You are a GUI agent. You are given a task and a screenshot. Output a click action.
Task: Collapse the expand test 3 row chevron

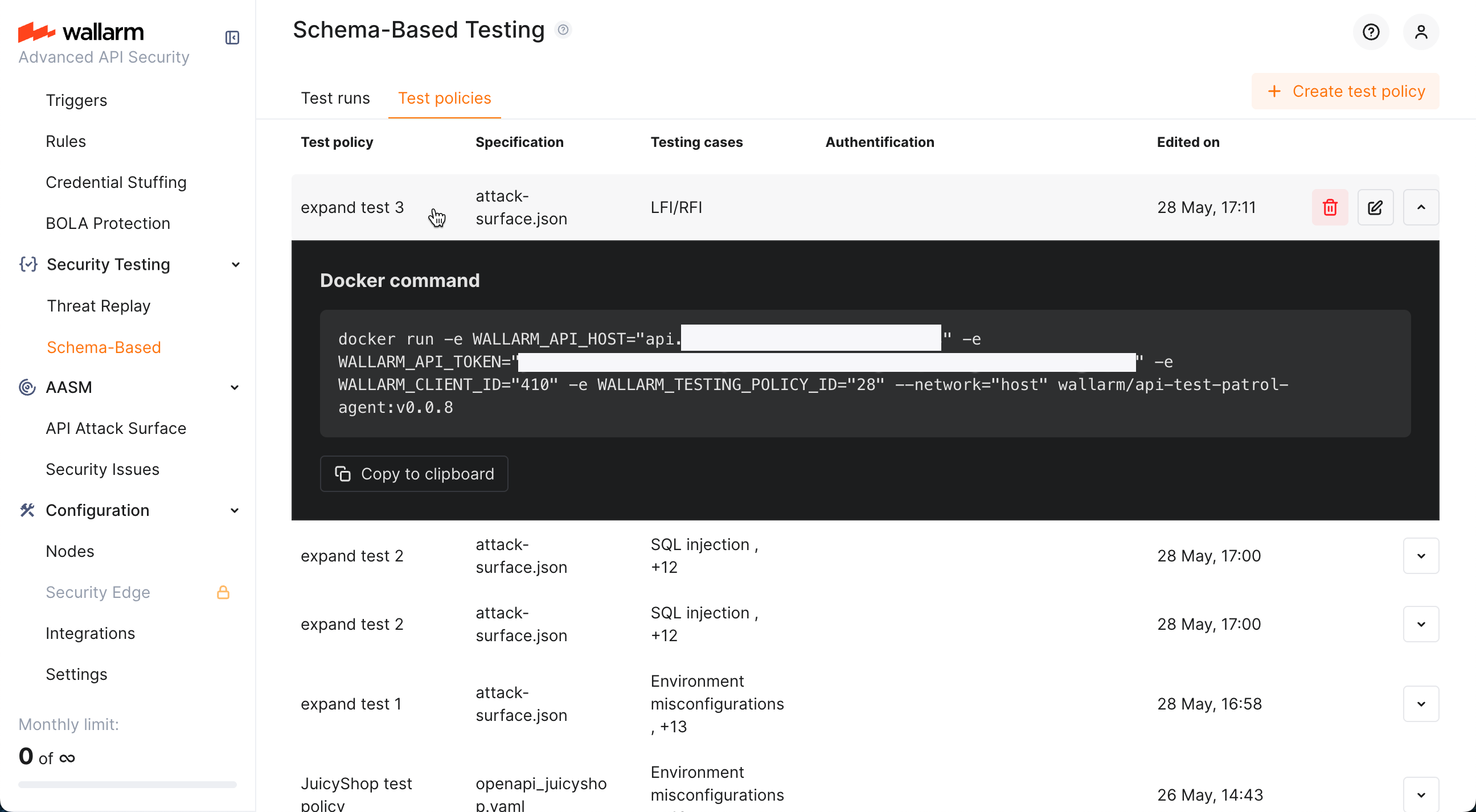(x=1420, y=207)
